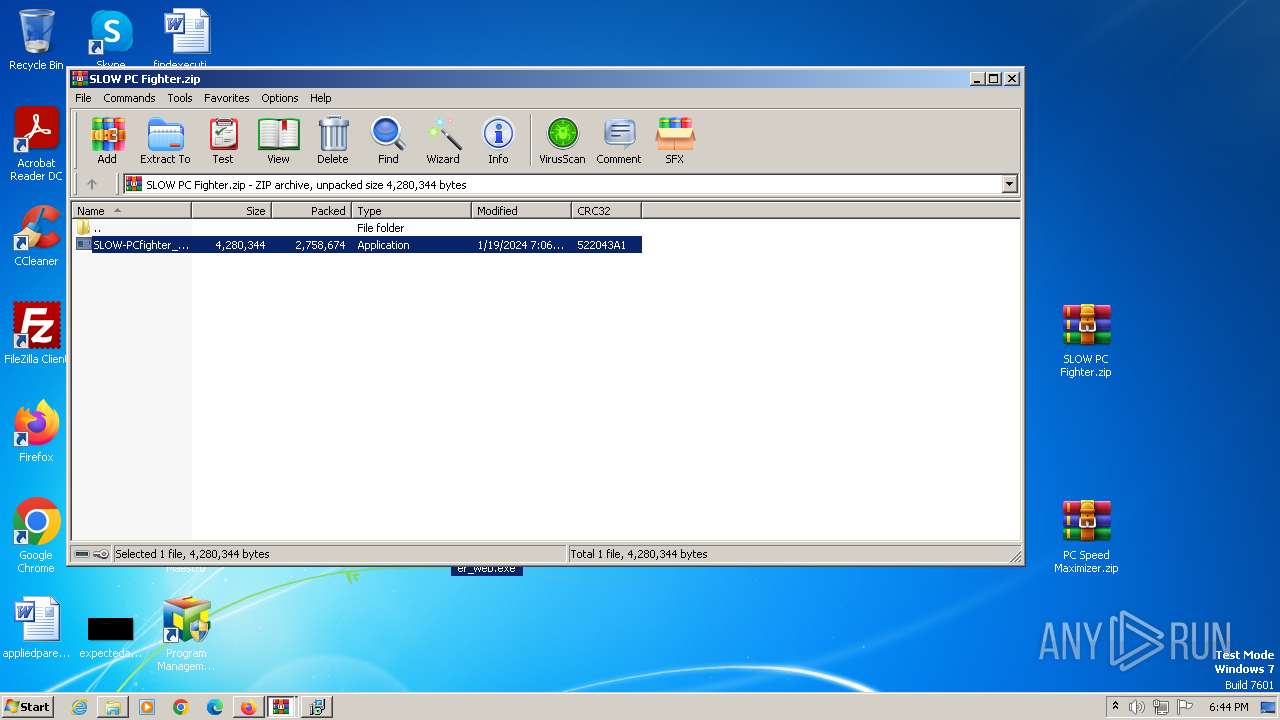Click the 4,280,344 size cell

point(240,245)
